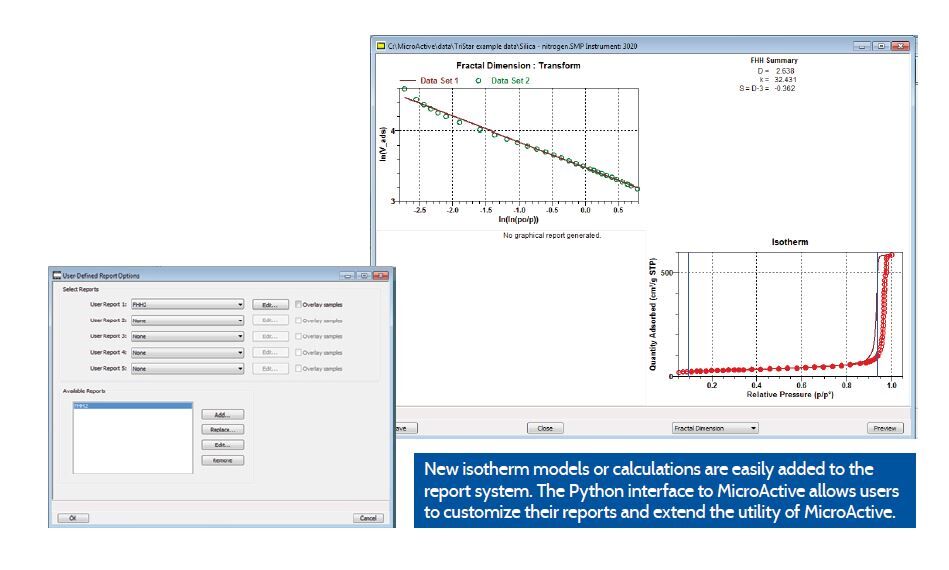Maximize the User Defined Report Options dialog
The width and height of the screenshot is (949, 570).
(x=364, y=275)
